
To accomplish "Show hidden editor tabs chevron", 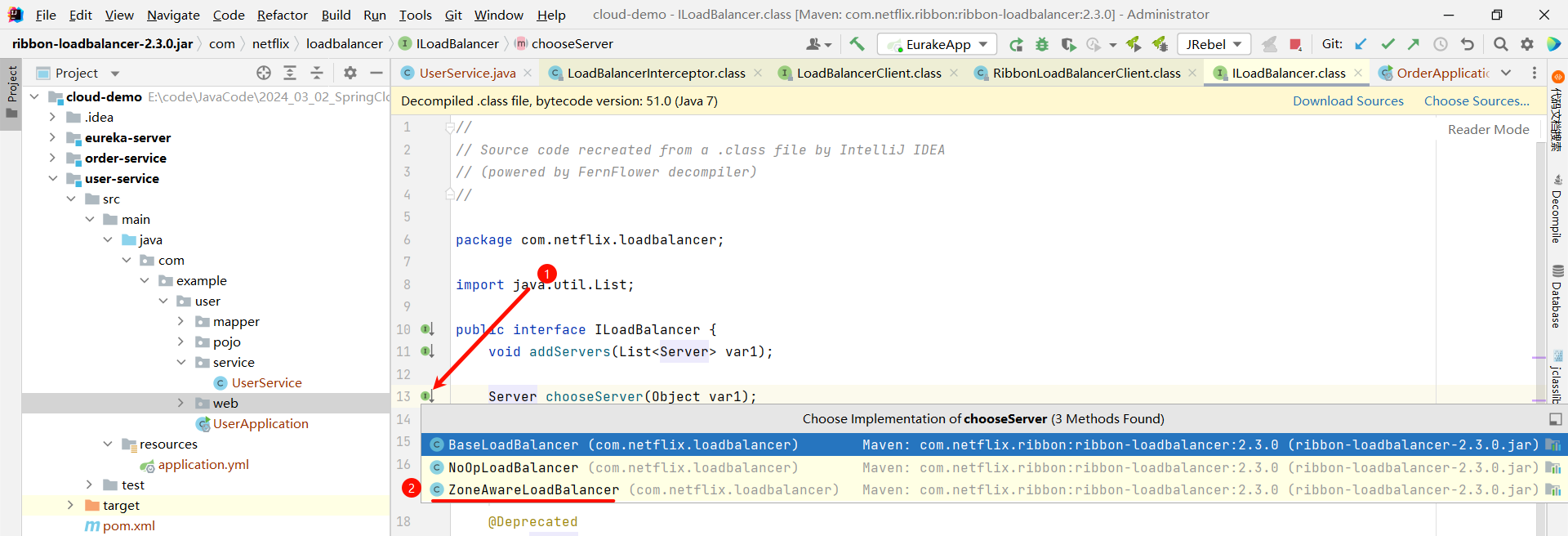I will [1506, 73].
